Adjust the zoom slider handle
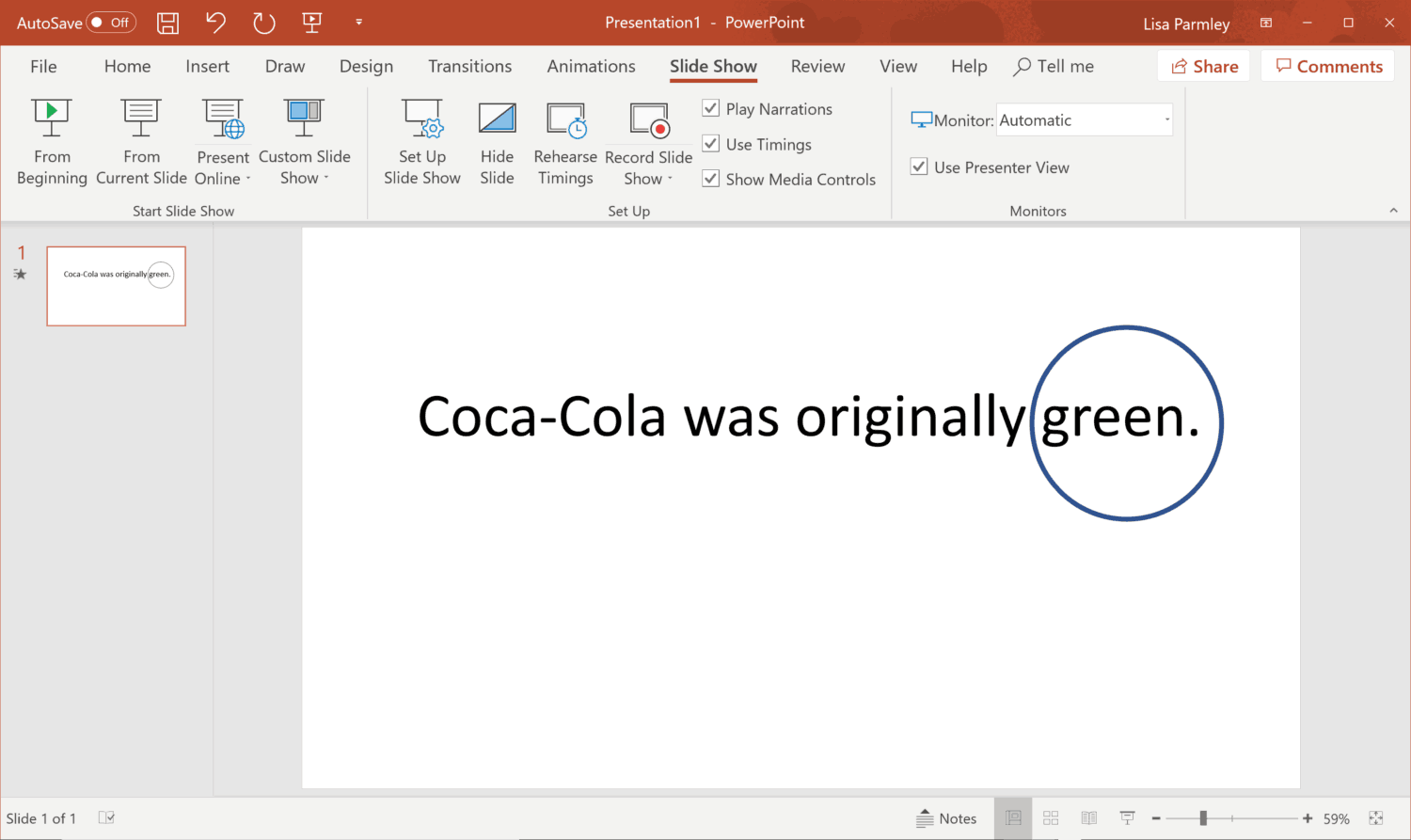Viewport: 1411px width, 840px height. tap(1203, 818)
